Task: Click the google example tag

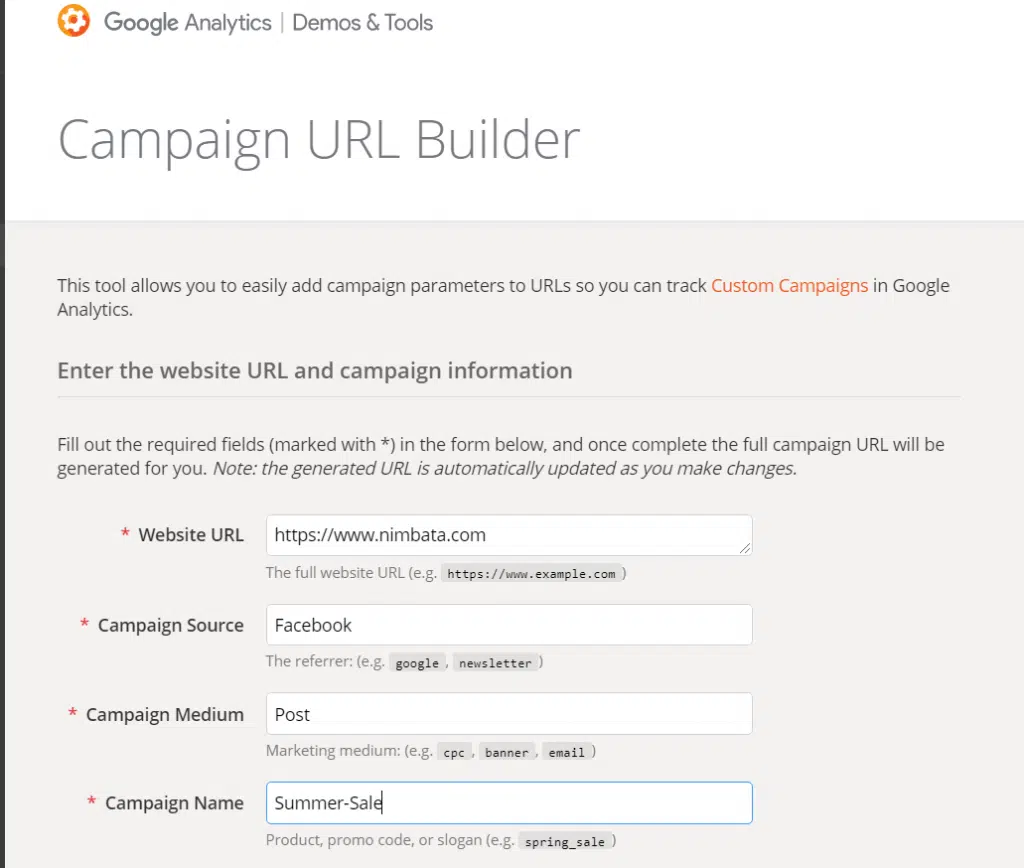Action: (x=416, y=662)
